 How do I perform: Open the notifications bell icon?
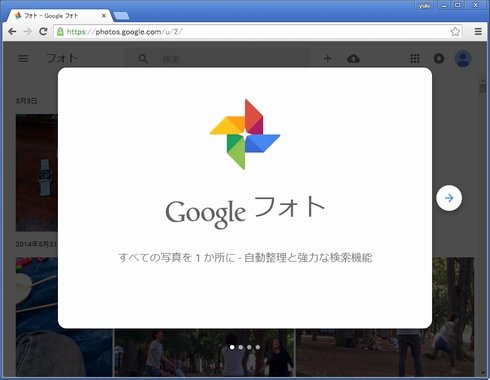[x=439, y=59]
